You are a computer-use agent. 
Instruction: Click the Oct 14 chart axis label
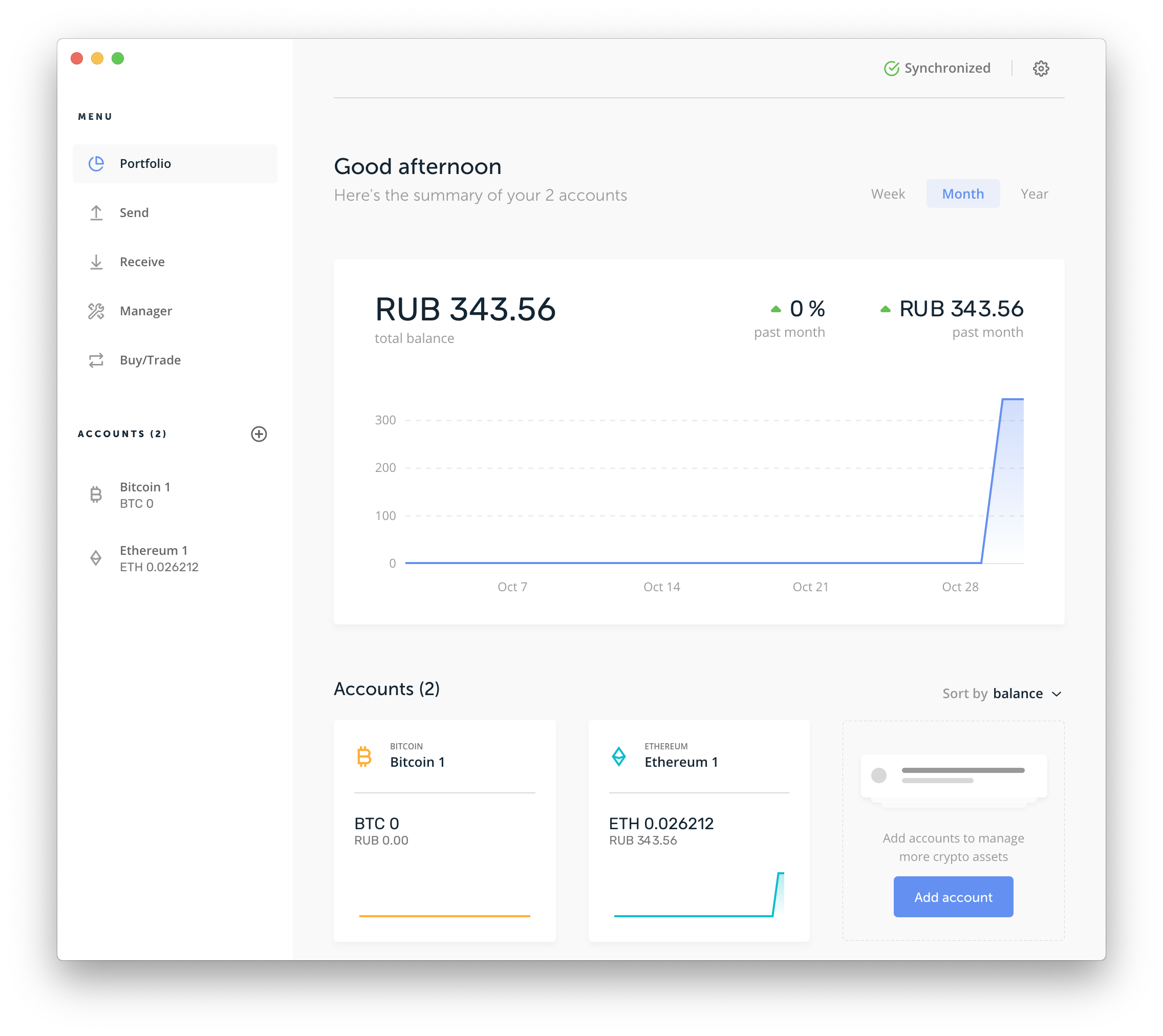pos(661,587)
